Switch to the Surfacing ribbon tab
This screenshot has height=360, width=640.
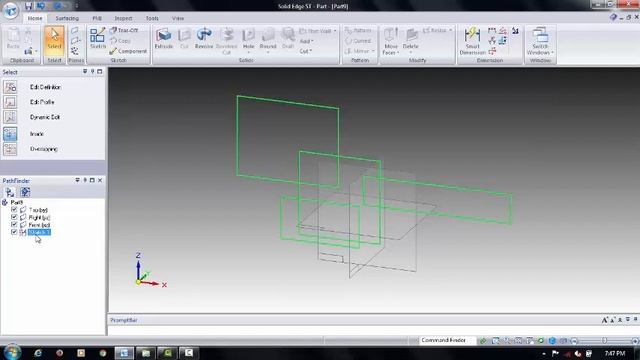coord(67,18)
